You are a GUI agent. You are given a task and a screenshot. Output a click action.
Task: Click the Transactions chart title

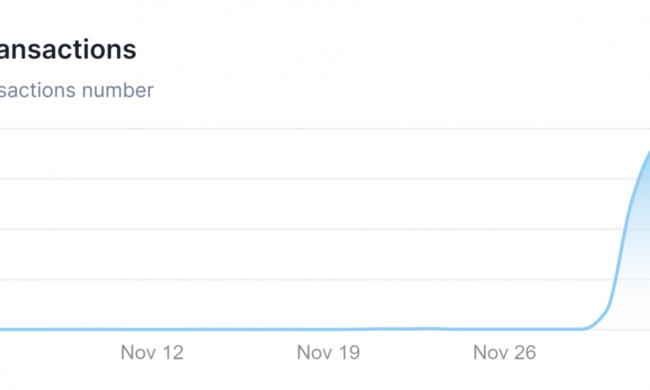click(x=68, y=49)
